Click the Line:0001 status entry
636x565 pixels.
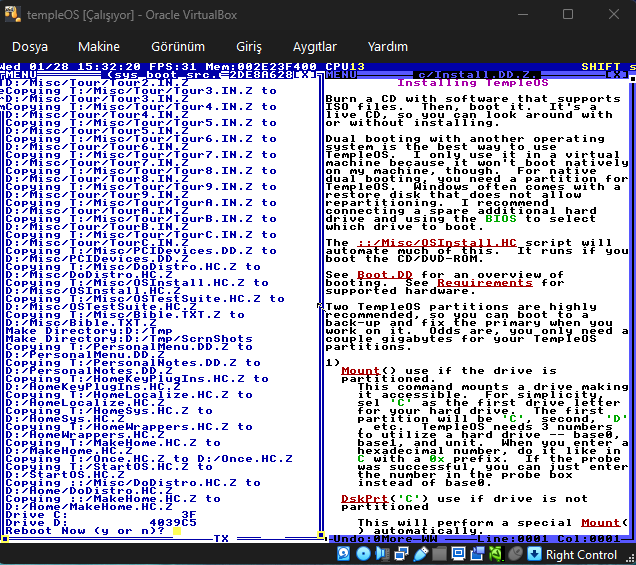(x=513, y=539)
